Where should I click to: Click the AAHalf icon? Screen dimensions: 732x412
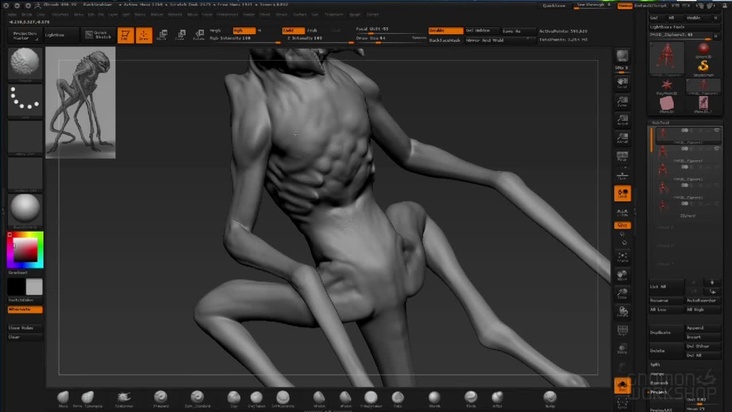click(x=622, y=138)
